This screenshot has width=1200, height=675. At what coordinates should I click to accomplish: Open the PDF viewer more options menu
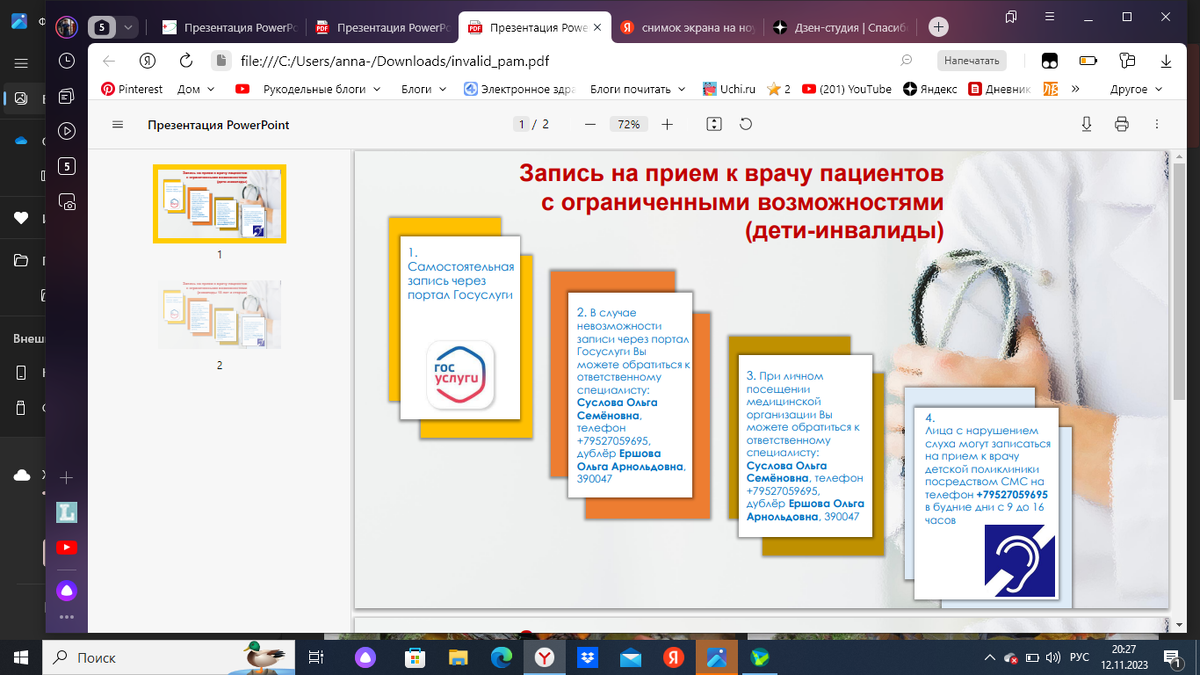1155,125
